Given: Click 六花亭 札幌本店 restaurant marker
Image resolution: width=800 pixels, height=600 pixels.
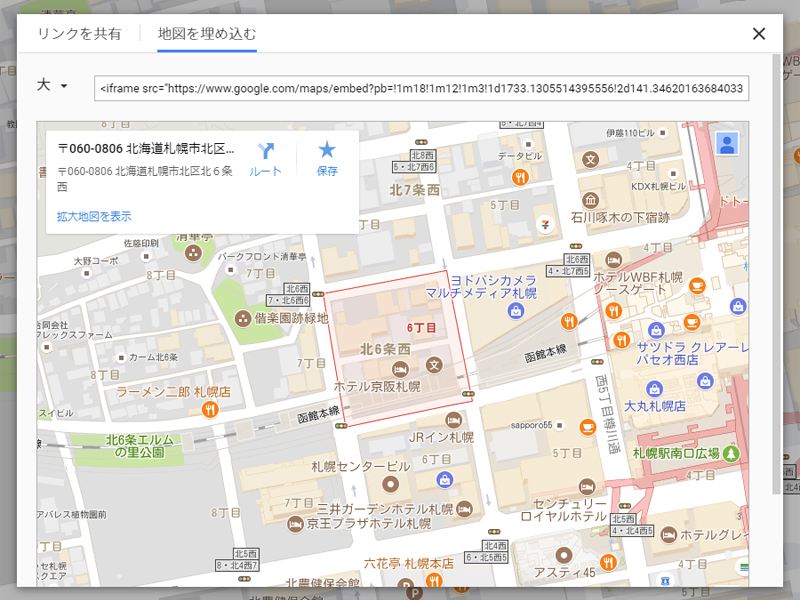Looking at the screenshot, I should point(434,579).
